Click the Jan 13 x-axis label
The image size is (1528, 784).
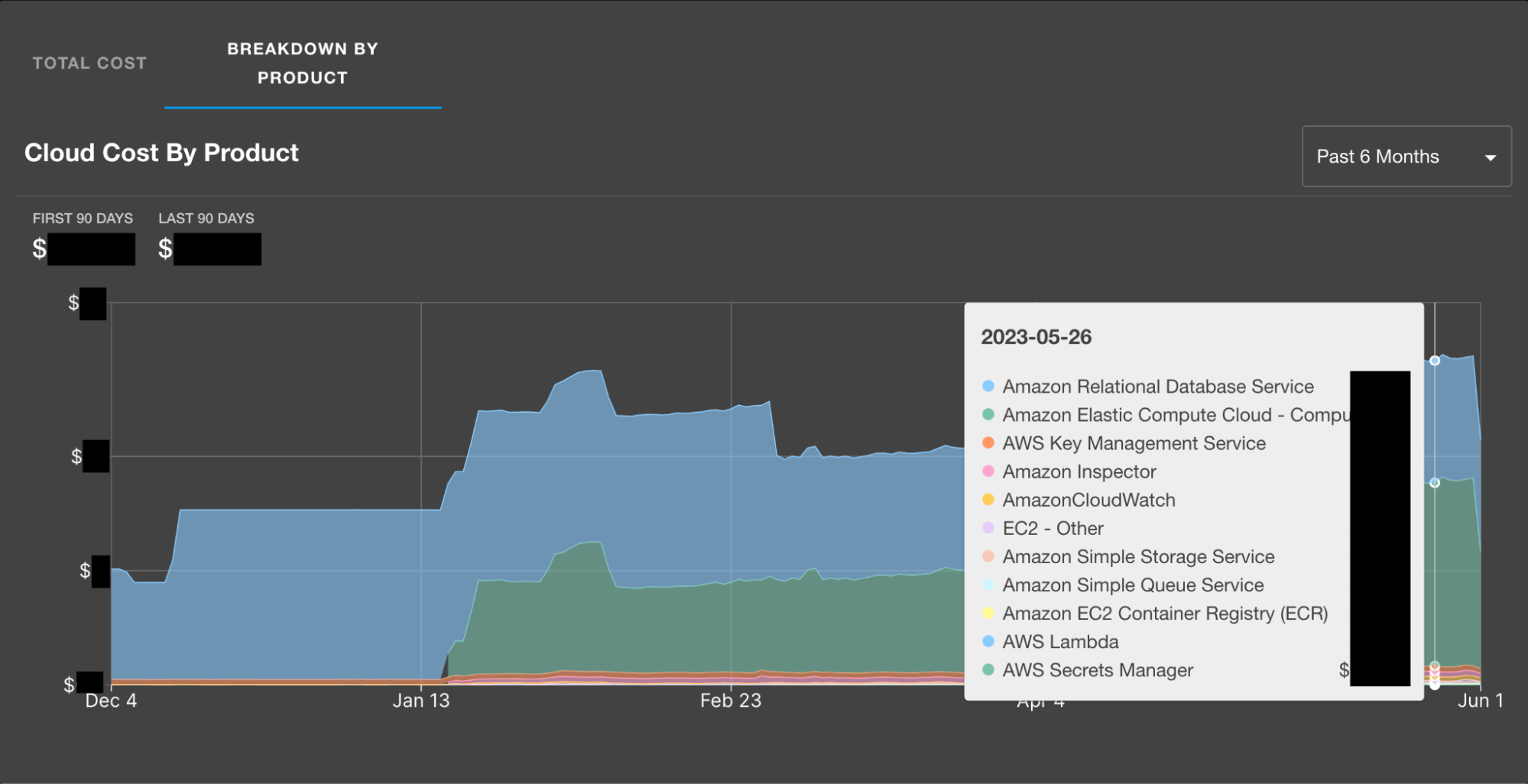(x=420, y=701)
